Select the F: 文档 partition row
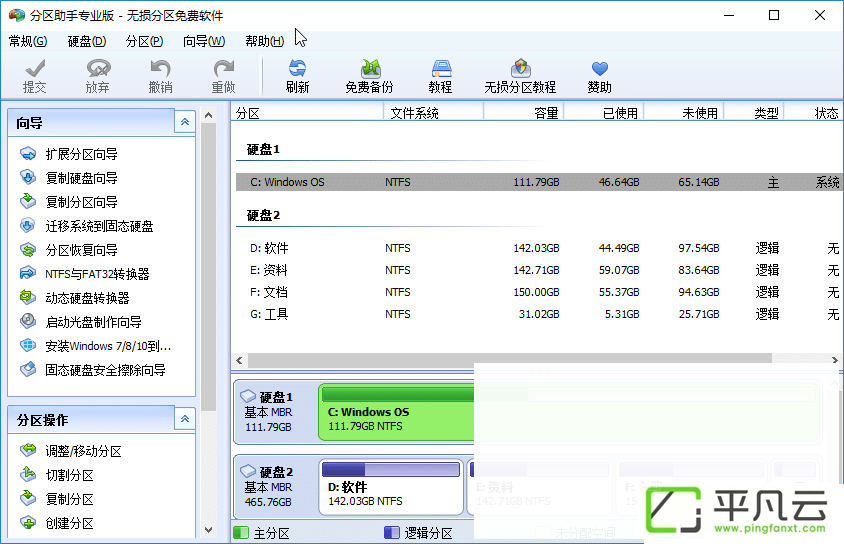Screen dimensions: 844x544 pyautogui.click(x=538, y=292)
